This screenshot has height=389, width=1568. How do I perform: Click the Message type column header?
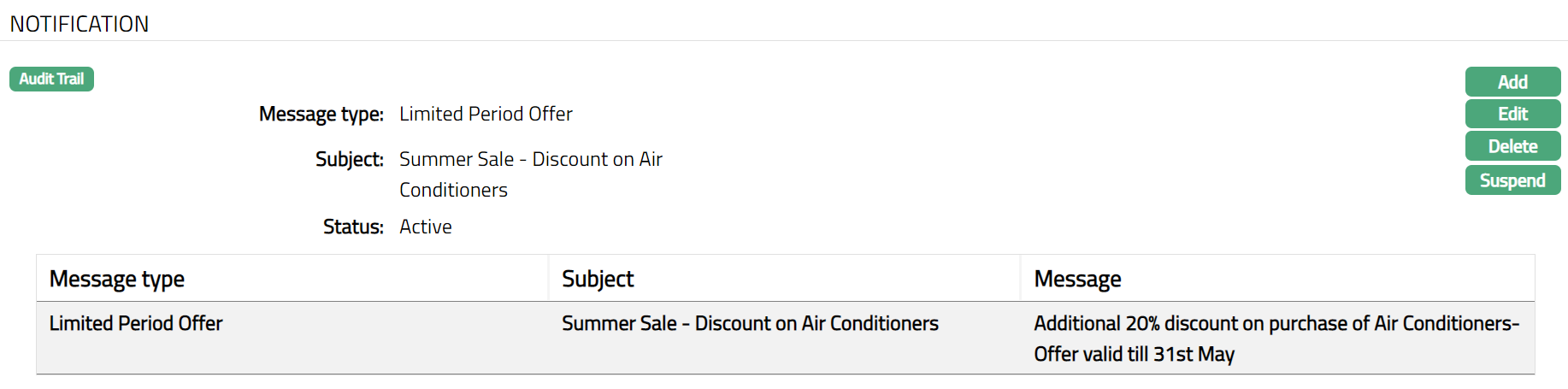(x=117, y=280)
